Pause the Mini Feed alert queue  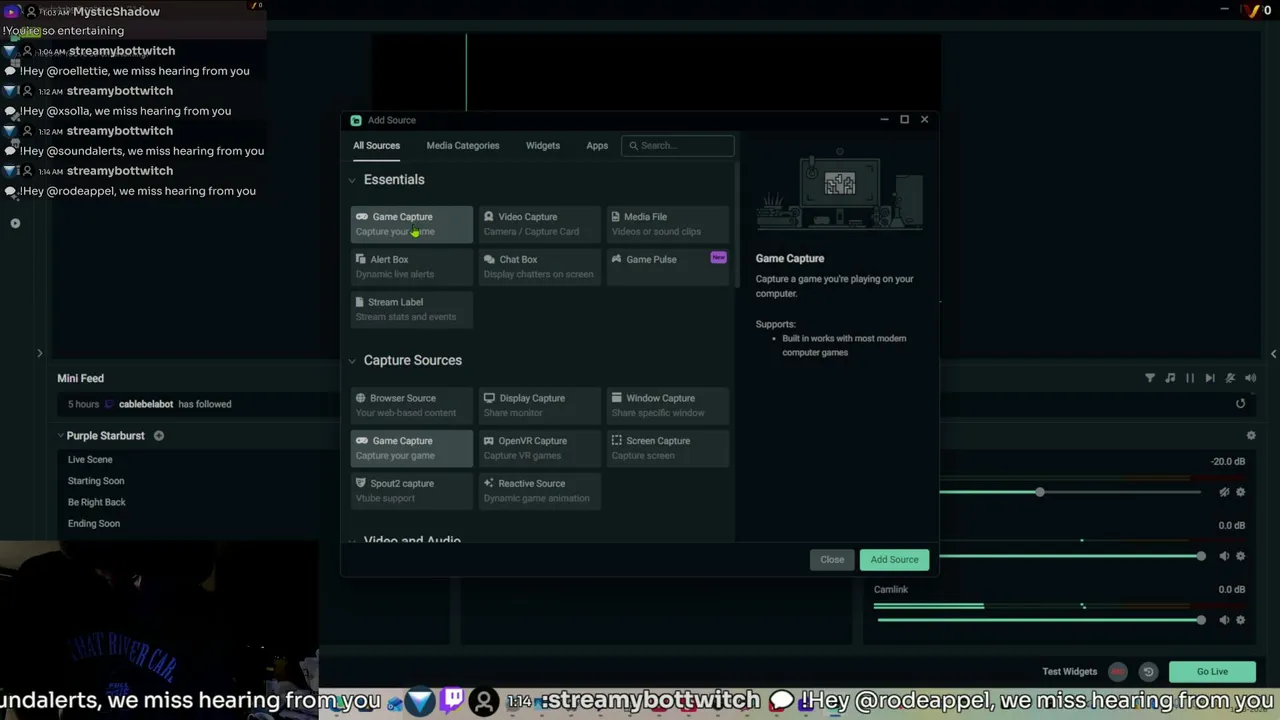coord(1190,378)
